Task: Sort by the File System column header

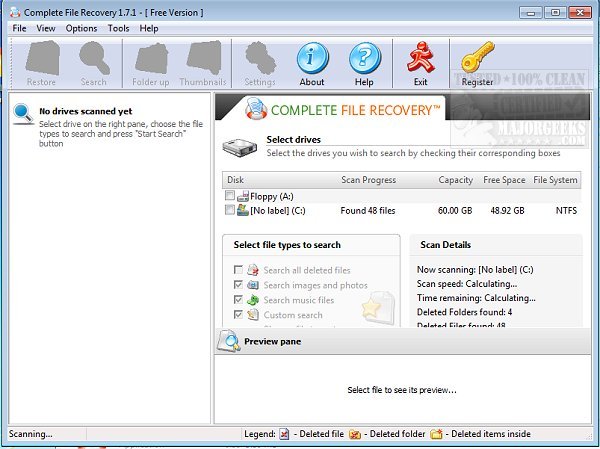Action: (x=555, y=180)
